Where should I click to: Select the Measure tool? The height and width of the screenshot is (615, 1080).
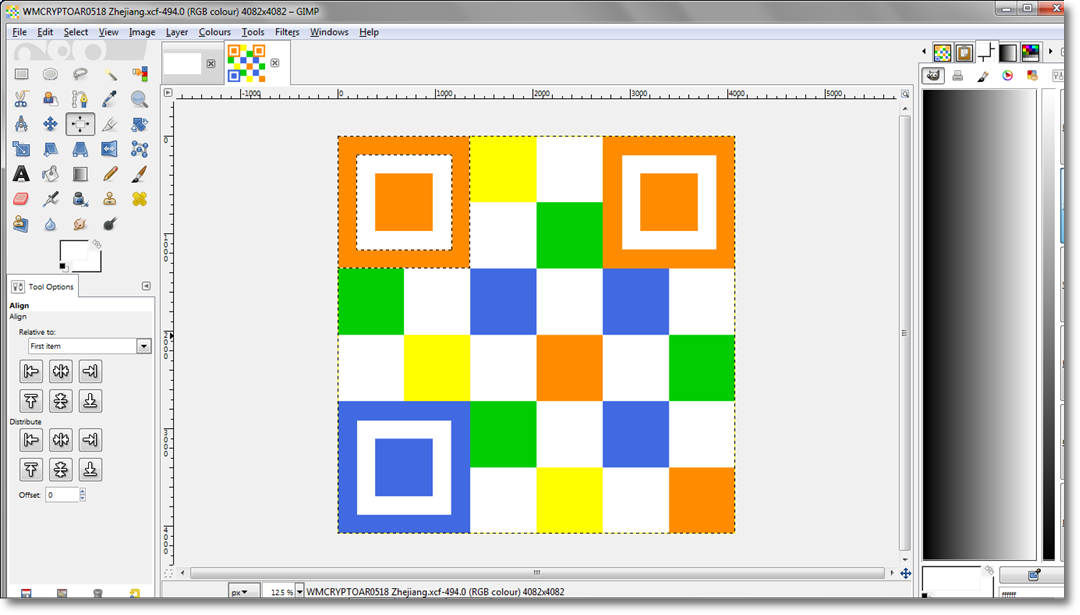tap(21, 124)
